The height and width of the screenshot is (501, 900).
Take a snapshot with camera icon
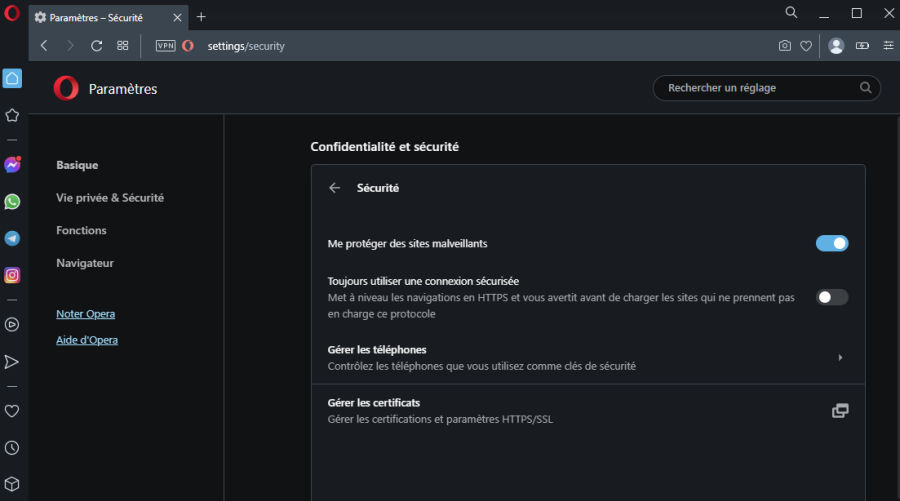[785, 46]
